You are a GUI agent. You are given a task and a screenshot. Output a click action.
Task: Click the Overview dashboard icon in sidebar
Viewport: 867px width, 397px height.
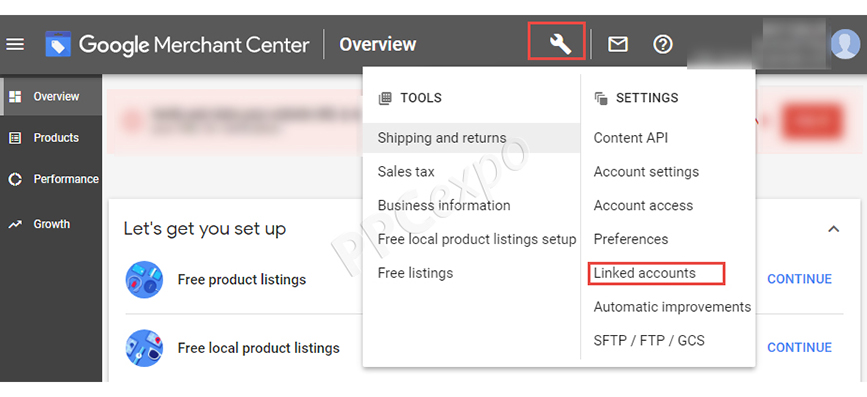click(x=15, y=97)
